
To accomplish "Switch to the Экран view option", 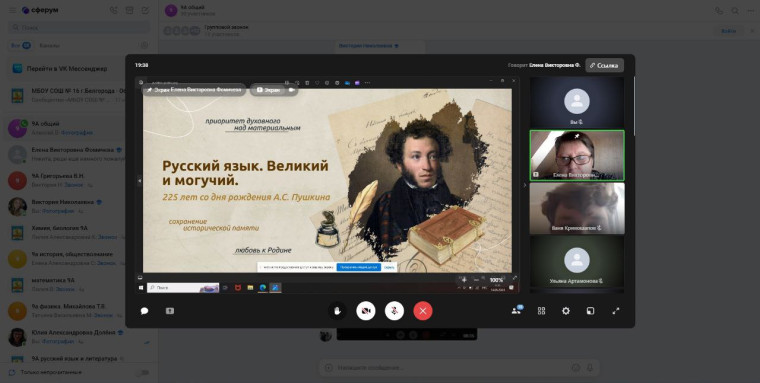I will point(268,90).
